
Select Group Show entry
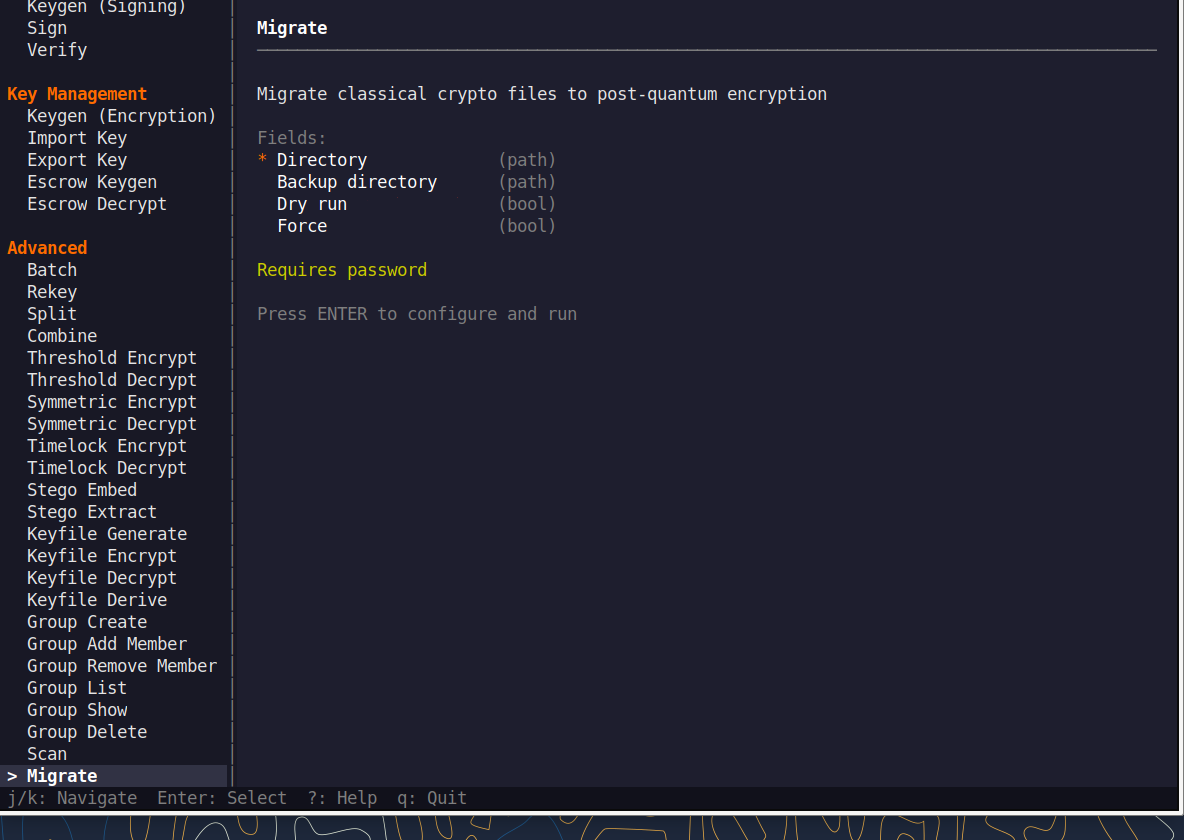tap(77, 709)
